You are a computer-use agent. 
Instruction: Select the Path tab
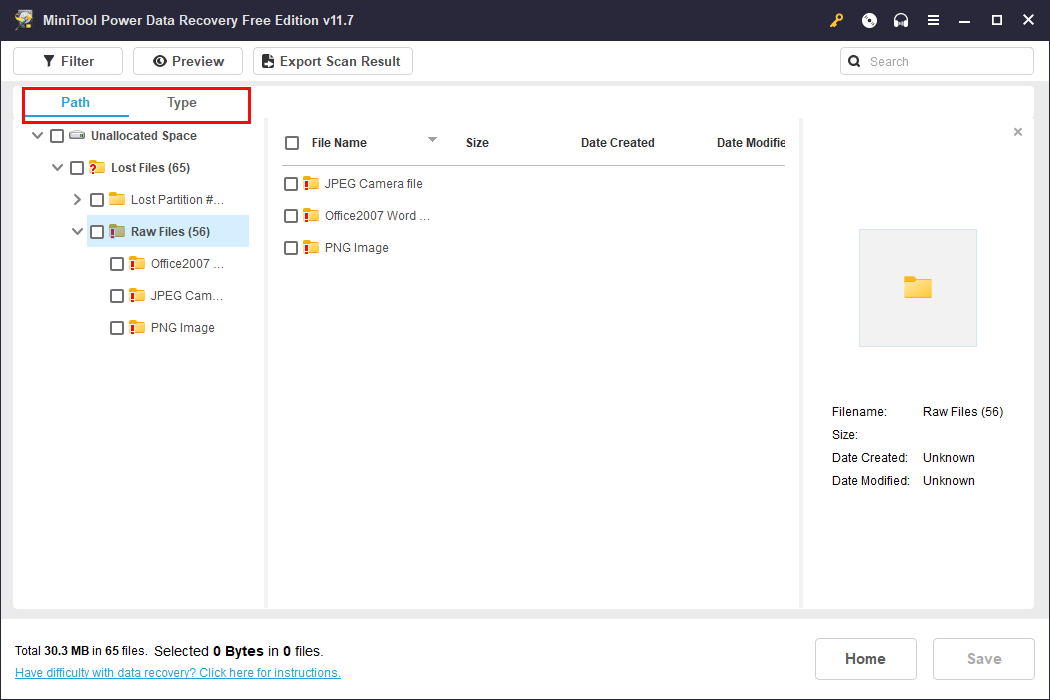pos(76,102)
